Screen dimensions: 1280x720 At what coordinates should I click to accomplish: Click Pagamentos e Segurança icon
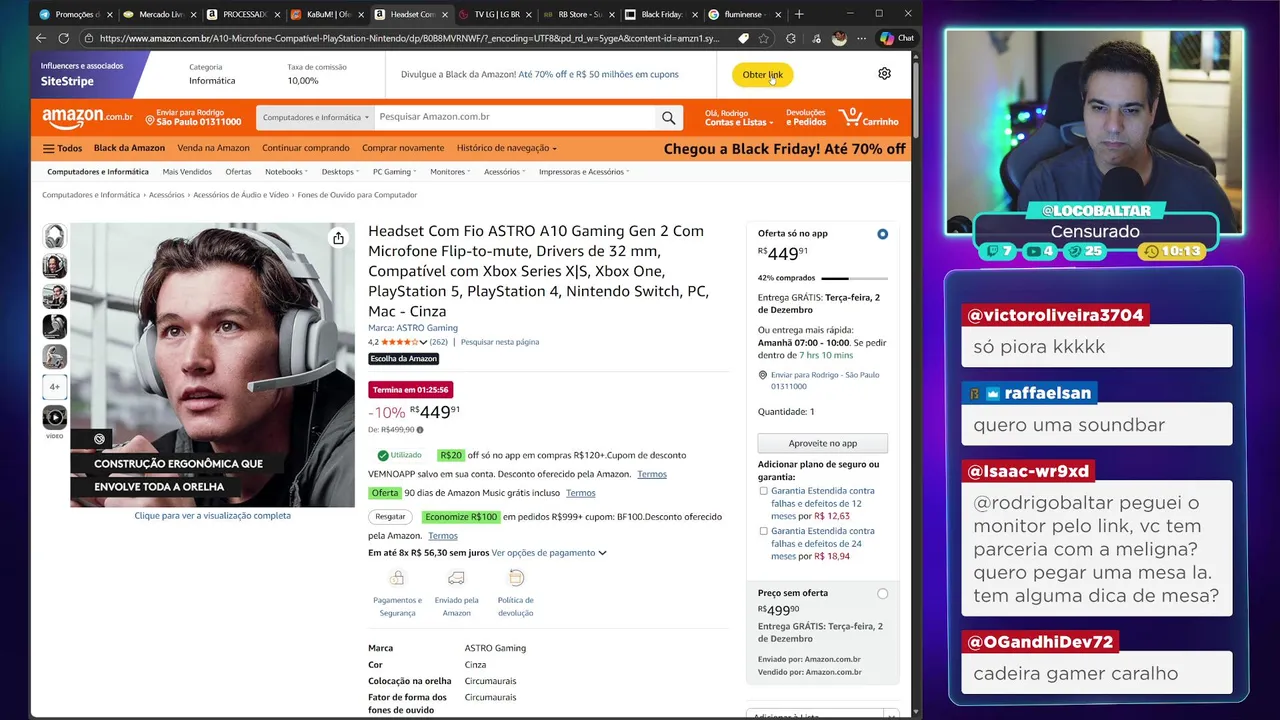point(397,578)
